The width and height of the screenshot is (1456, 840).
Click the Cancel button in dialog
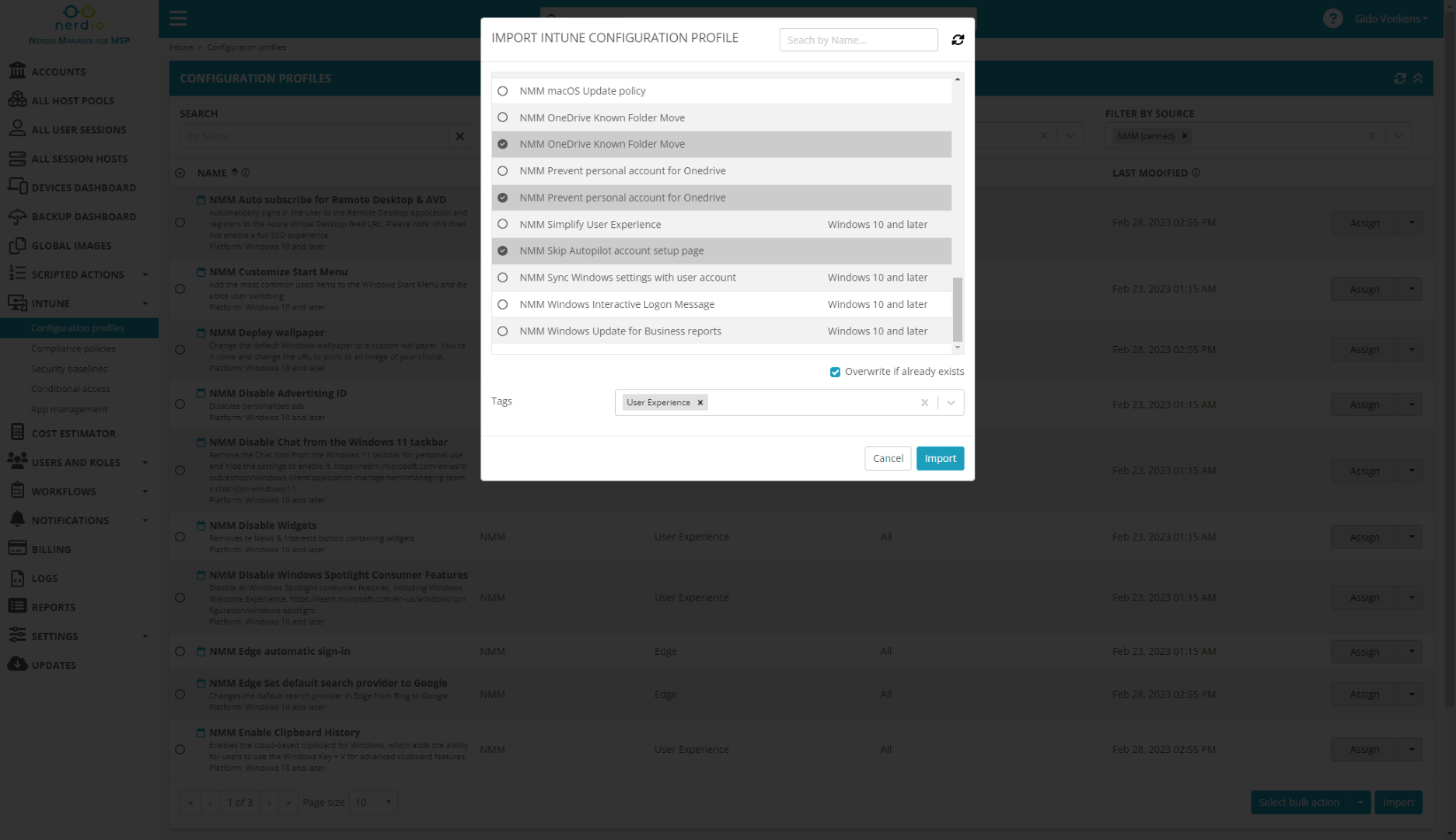pyautogui.click(x=888, y=458)
